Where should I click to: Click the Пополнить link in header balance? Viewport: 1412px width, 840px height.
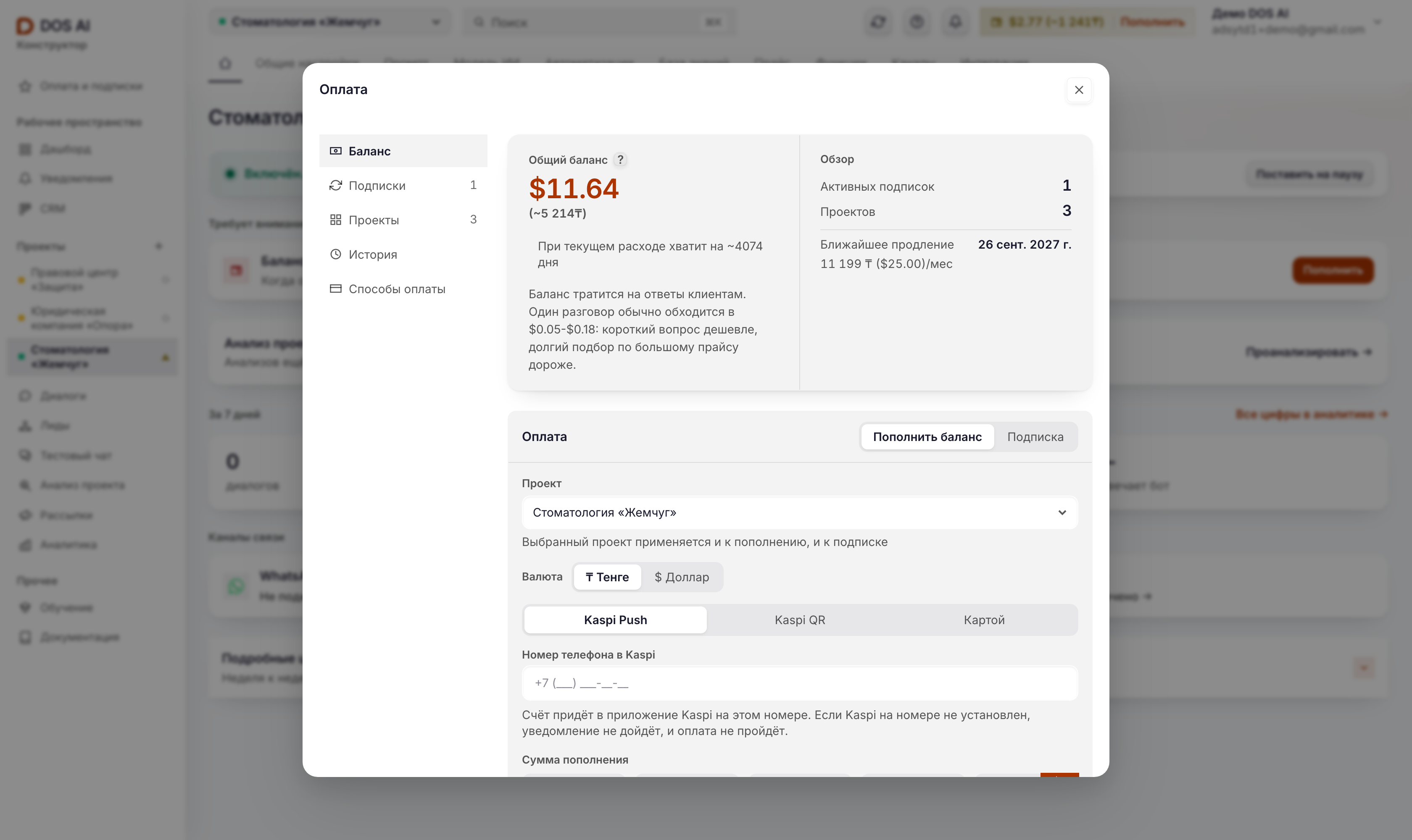coord(1152,22)
